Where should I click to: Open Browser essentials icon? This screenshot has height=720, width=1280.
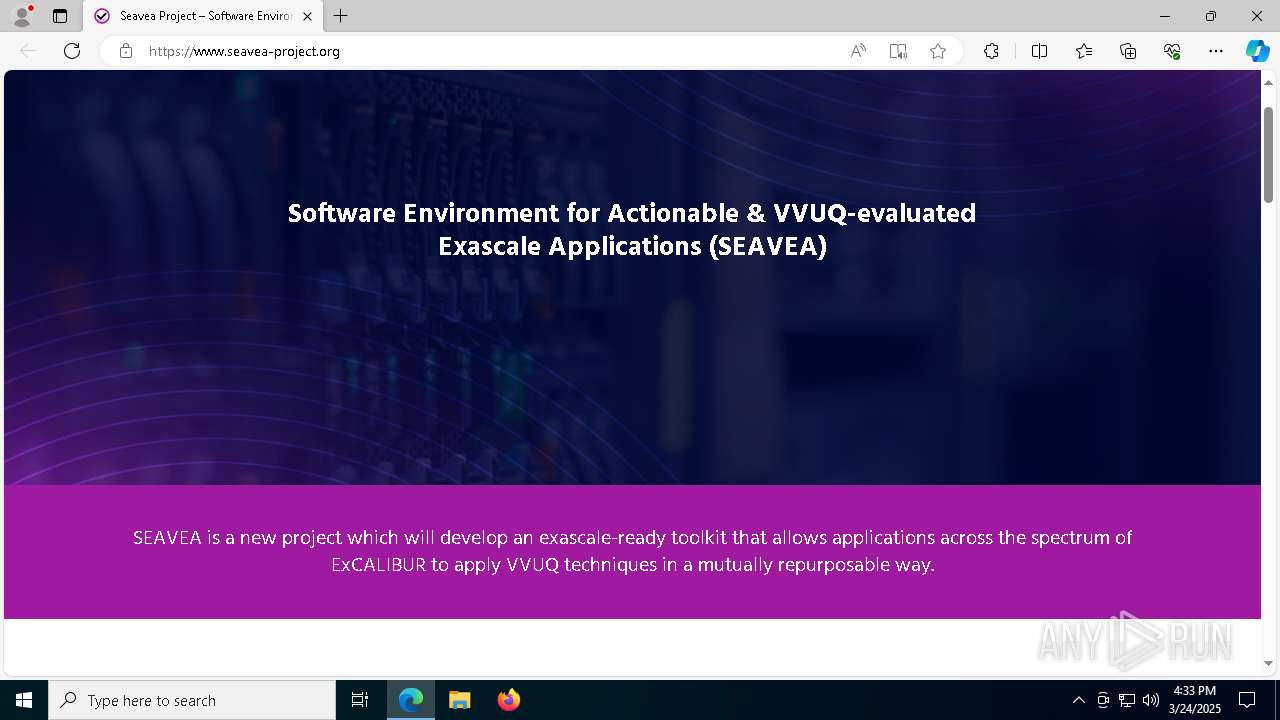coord(1172,51)
